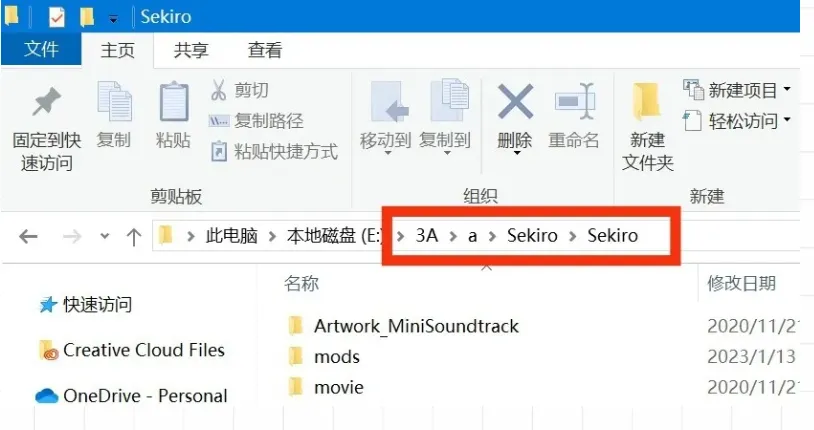Click the 'a' breadcrumb segment

point(472,236)
